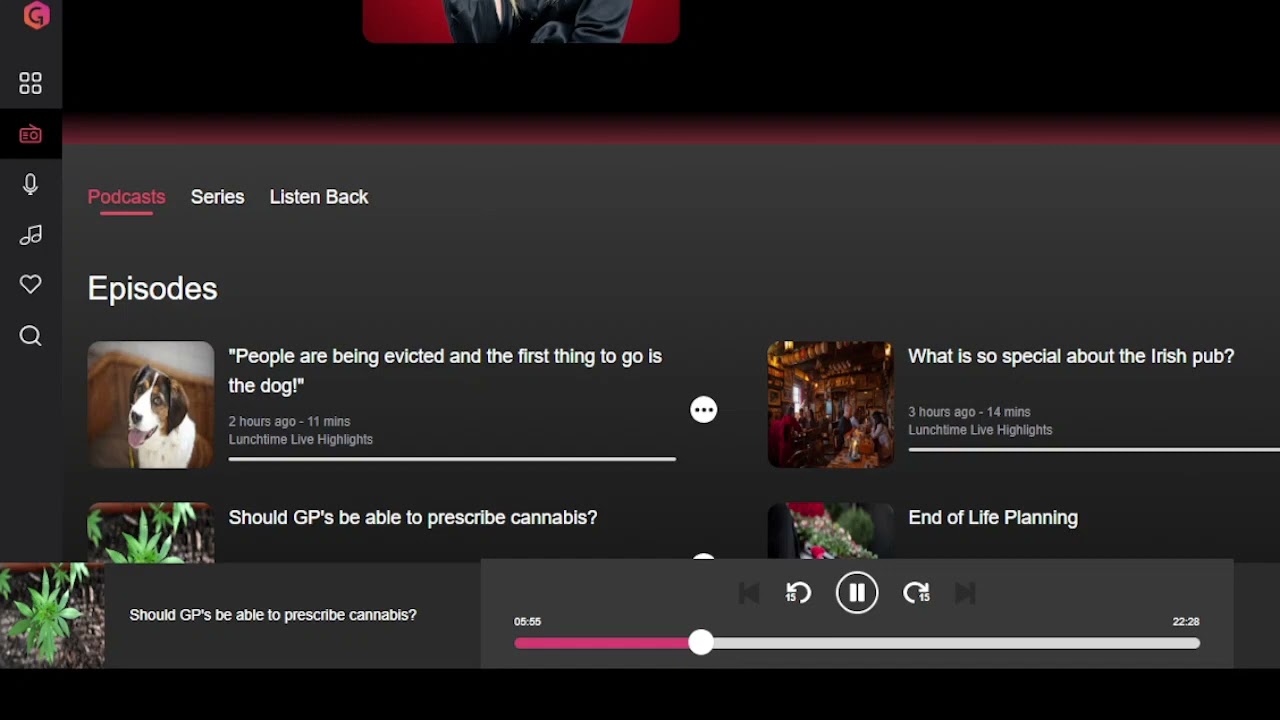The height and width of the screenshot is (720, 1280).
Task: Click the End of Life Planning thumbnail
Action: pyautogui.click(x=830, y=532)
